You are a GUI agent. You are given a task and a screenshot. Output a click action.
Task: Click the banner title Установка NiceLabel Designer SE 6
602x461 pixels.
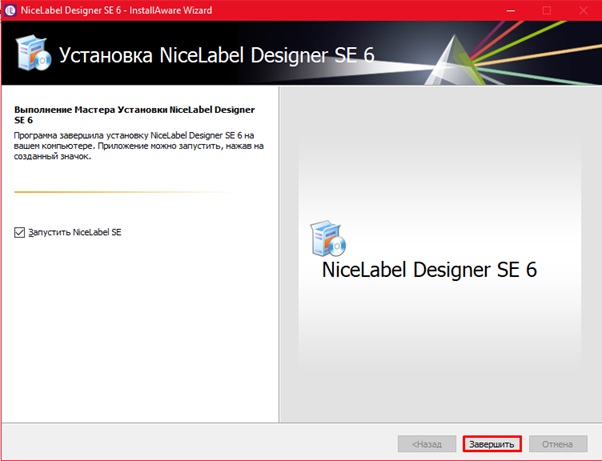[217, 55]
